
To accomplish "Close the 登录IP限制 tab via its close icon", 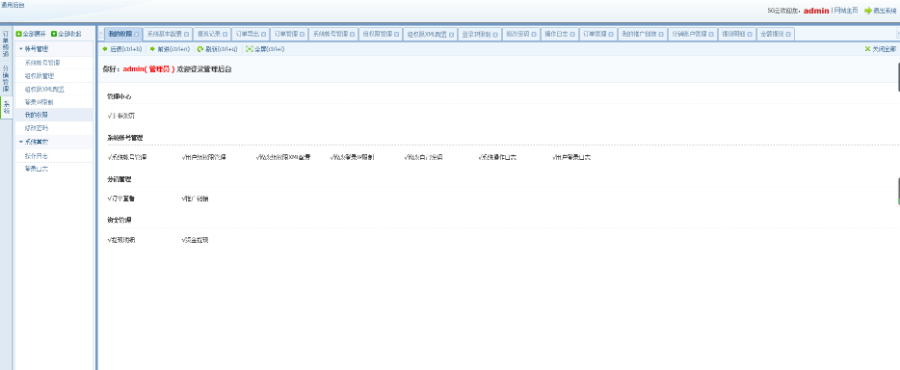I will pos(495,34).
